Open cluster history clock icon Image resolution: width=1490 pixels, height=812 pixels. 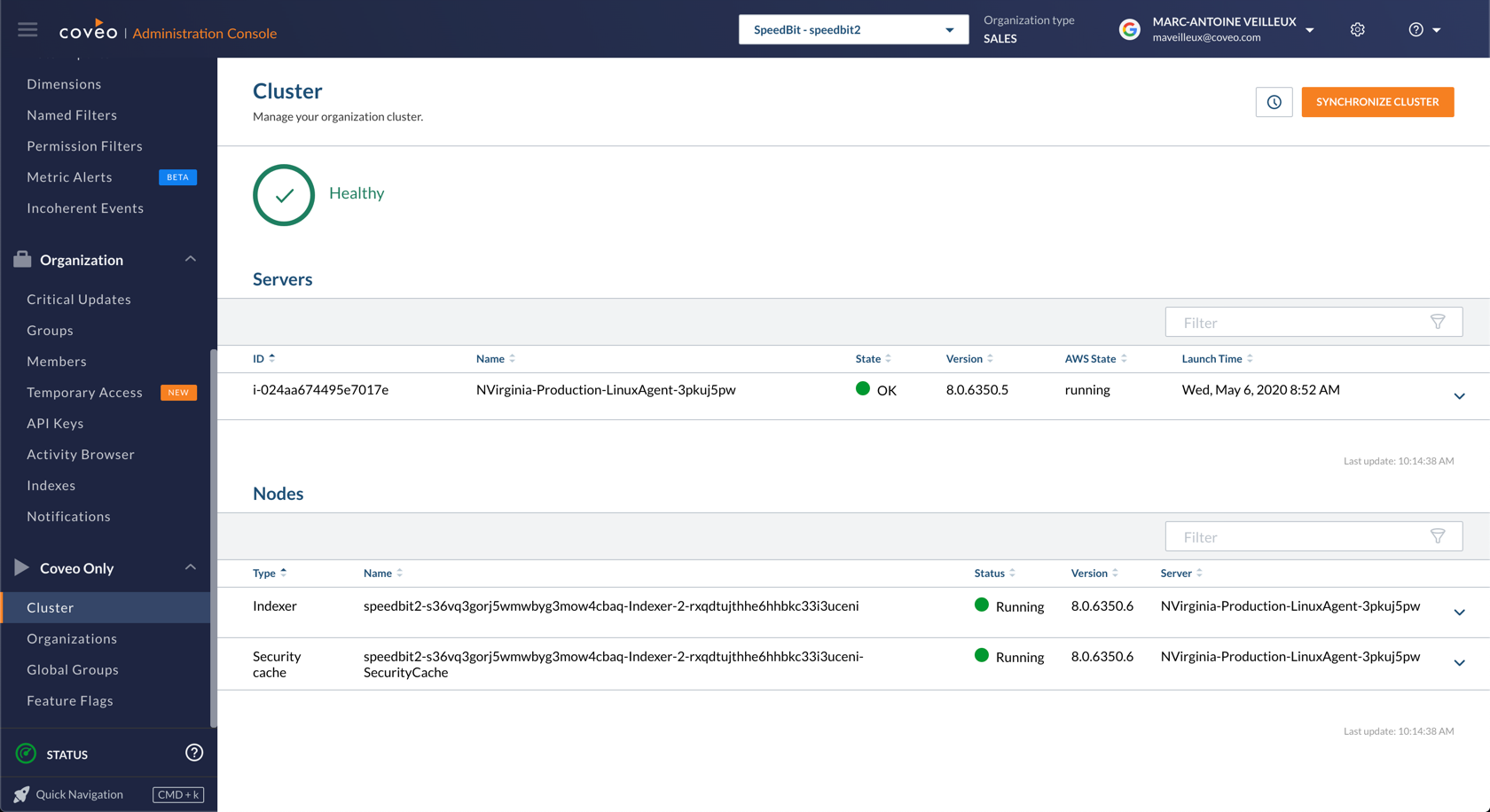pyautogui.click(x=1274, y=102)
